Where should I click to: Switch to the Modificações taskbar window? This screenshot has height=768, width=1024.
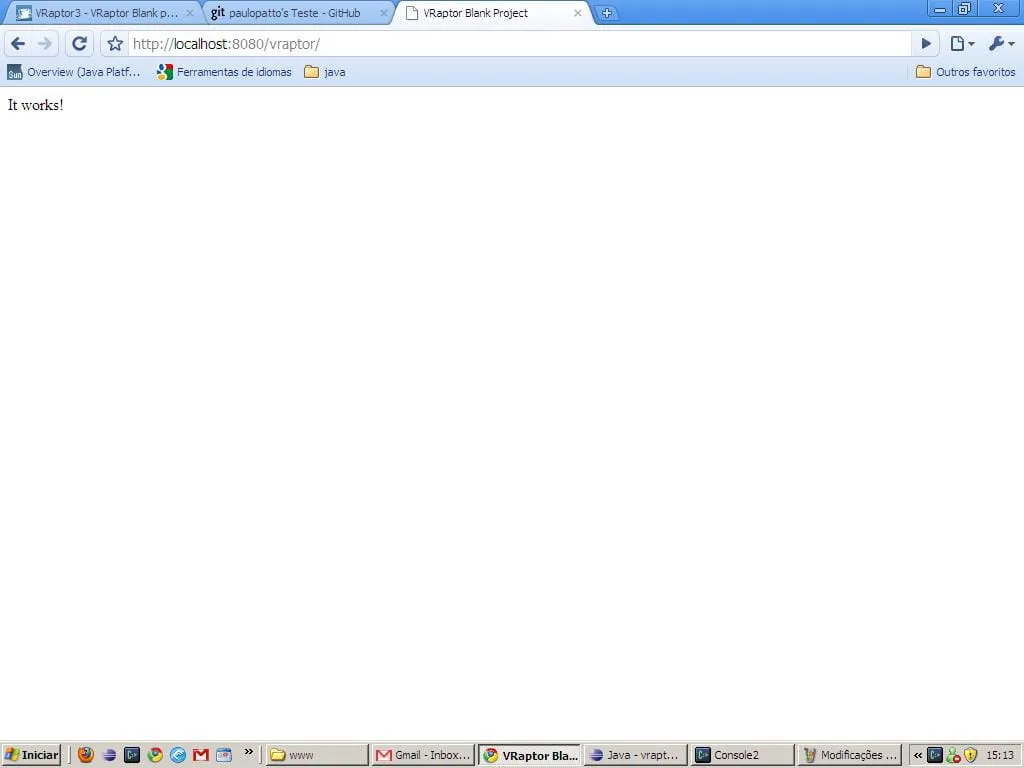click(x=849, y=755)
